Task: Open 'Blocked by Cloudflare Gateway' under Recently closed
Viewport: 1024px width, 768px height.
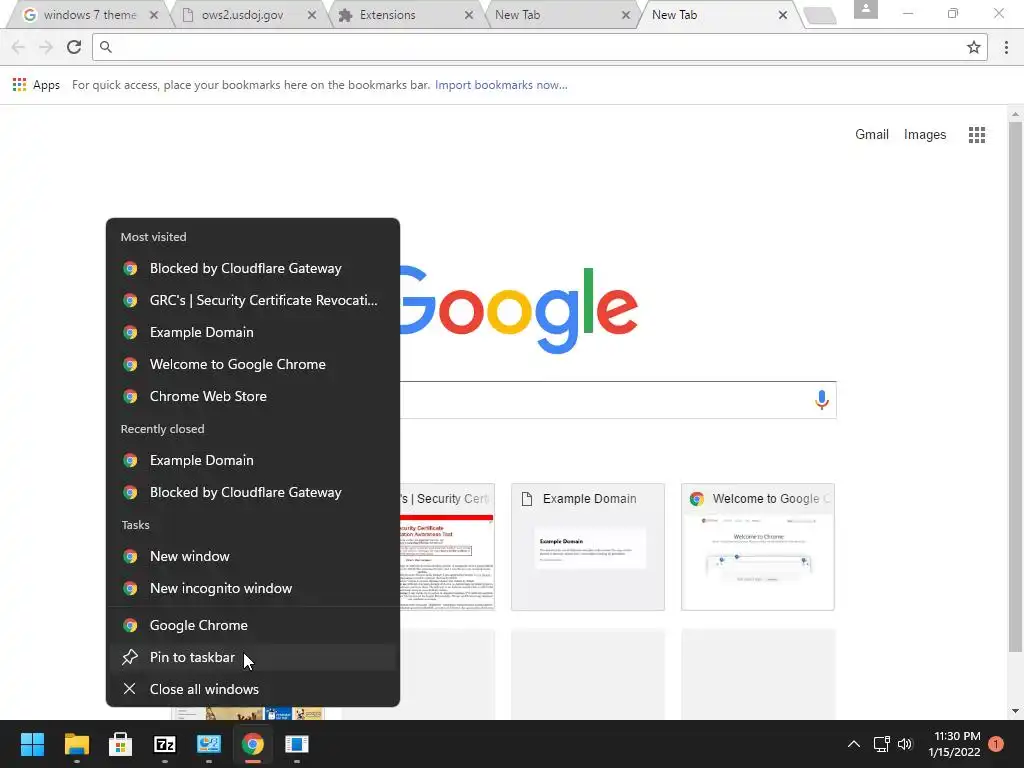Action: point(253,492)
